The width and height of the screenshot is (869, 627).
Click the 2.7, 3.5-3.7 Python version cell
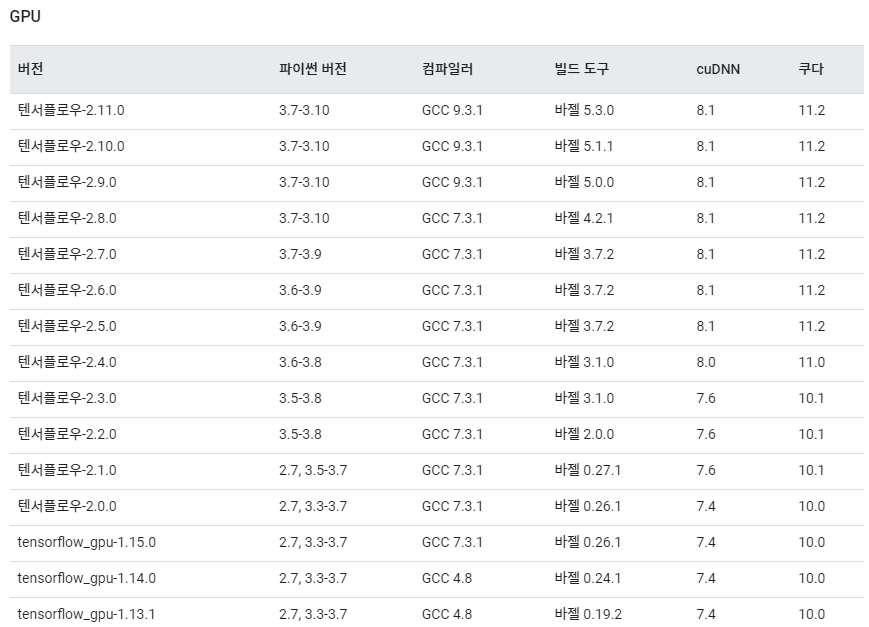tap(313, 470)
